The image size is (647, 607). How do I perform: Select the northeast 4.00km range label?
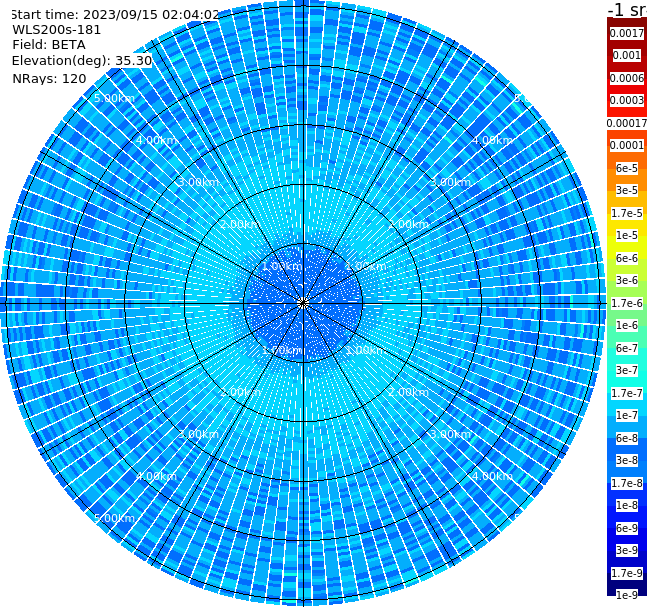coord(492,140)
